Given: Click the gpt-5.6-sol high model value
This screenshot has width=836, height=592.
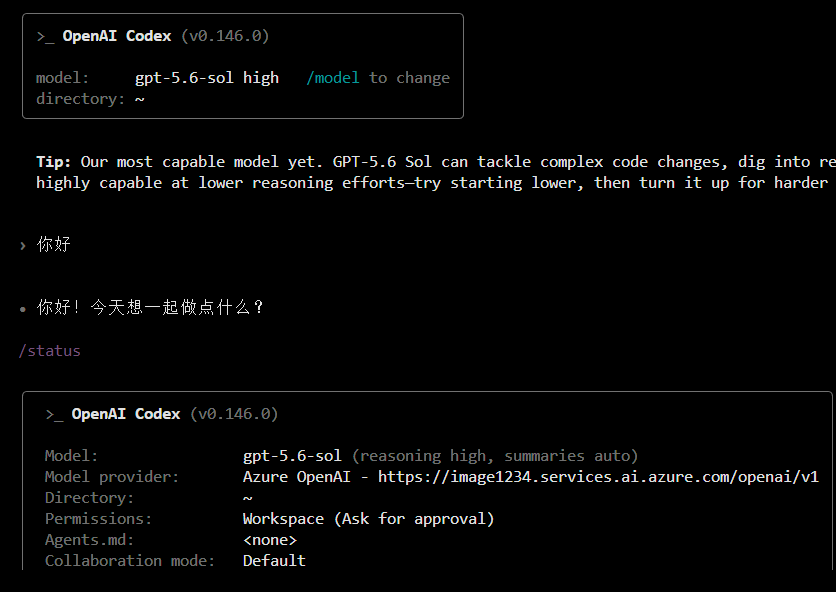Looking at the screenshot, I should [x=207, y=78].
